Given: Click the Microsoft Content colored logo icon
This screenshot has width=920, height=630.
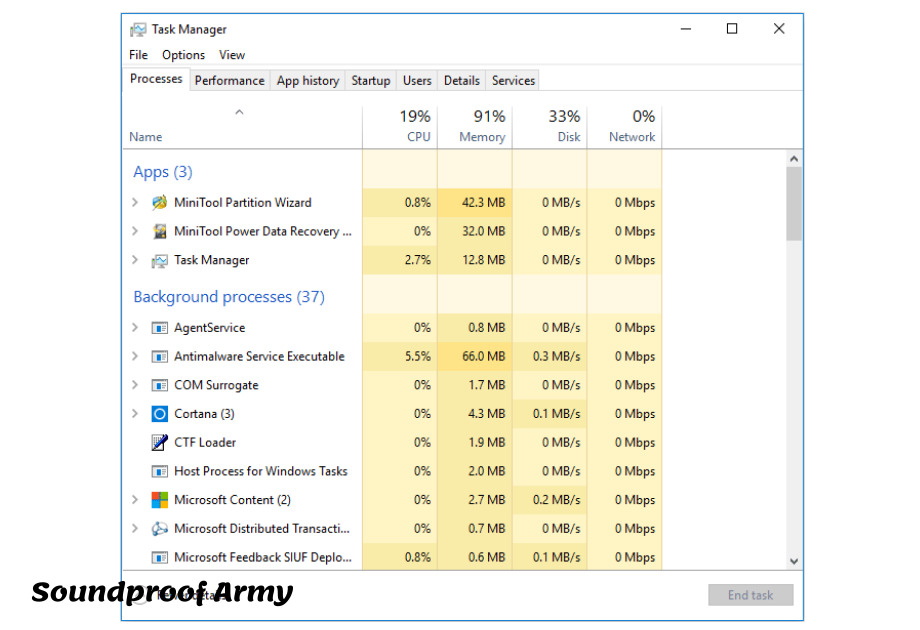Looking at the screenshot, I should [160, 500].
